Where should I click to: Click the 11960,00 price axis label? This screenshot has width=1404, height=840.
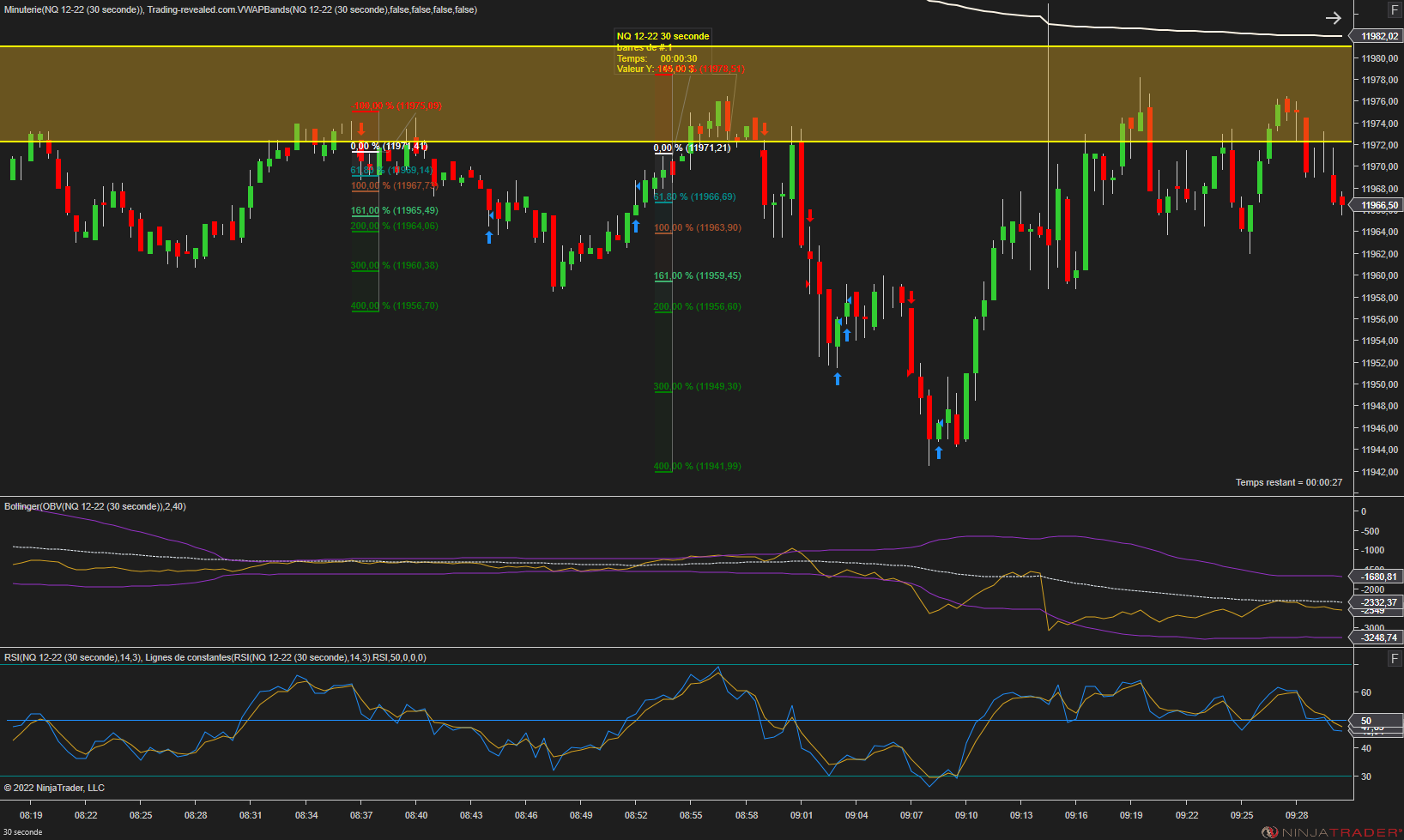1380,275
